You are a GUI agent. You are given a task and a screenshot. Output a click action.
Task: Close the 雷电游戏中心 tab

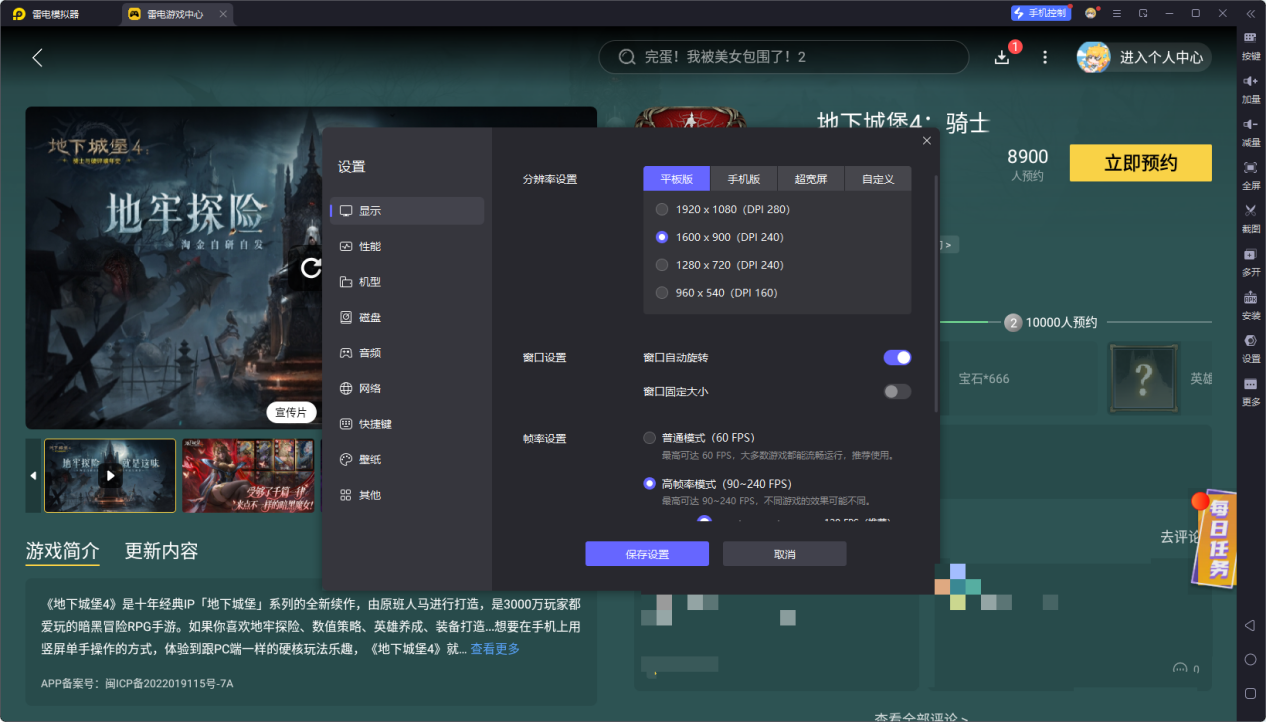click(223, 14)
